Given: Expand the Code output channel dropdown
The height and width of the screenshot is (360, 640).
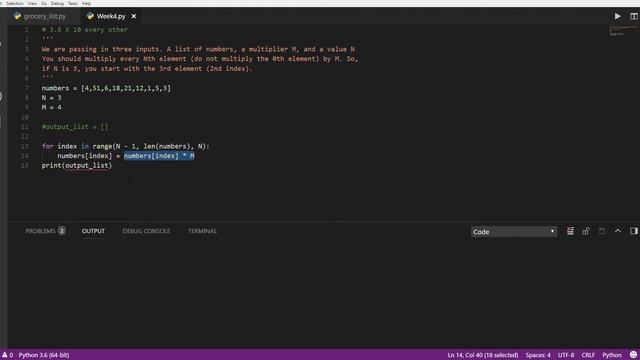Looking at the screenshot, I should 513,231.
